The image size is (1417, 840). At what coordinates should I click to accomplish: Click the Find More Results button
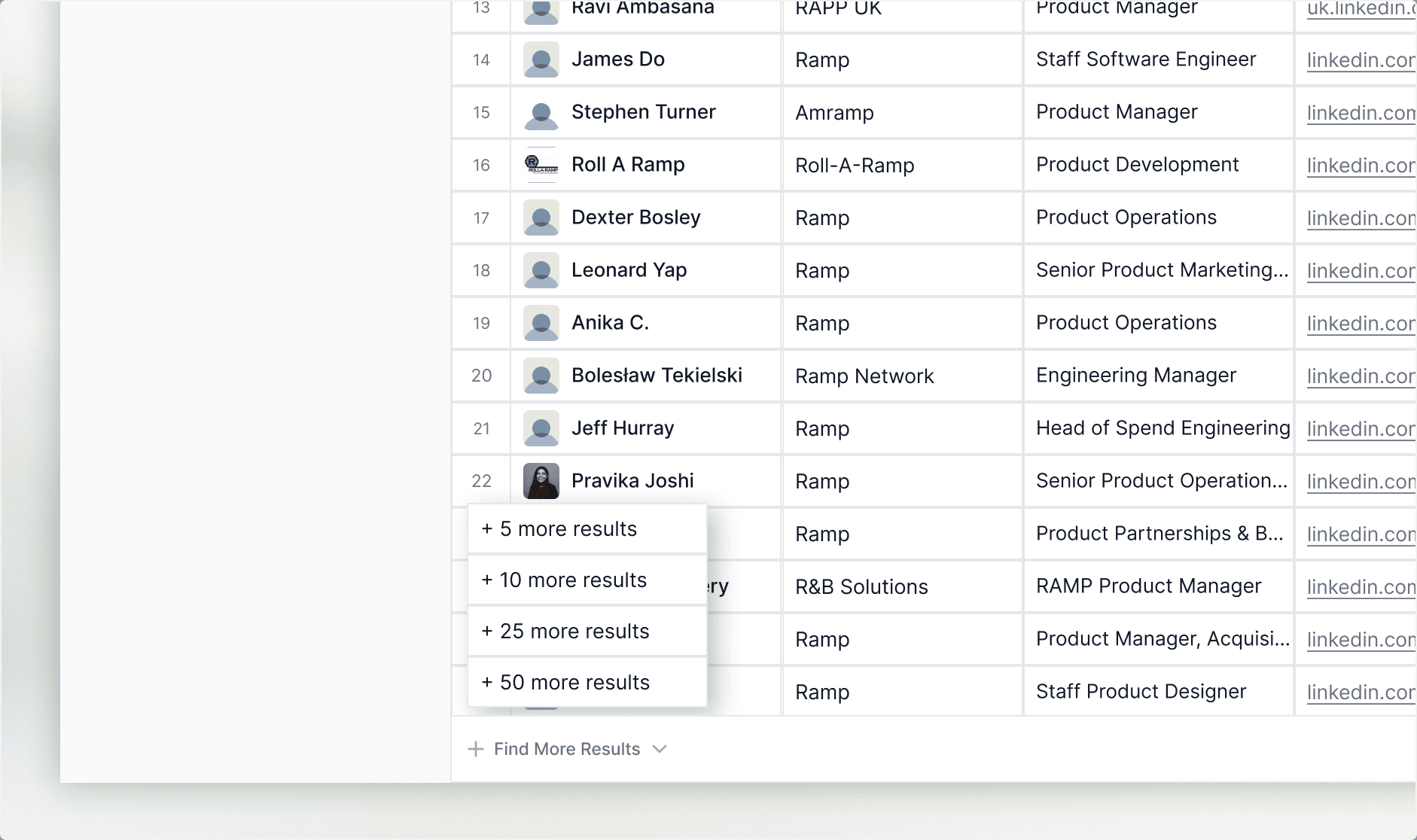click(567, 749)
